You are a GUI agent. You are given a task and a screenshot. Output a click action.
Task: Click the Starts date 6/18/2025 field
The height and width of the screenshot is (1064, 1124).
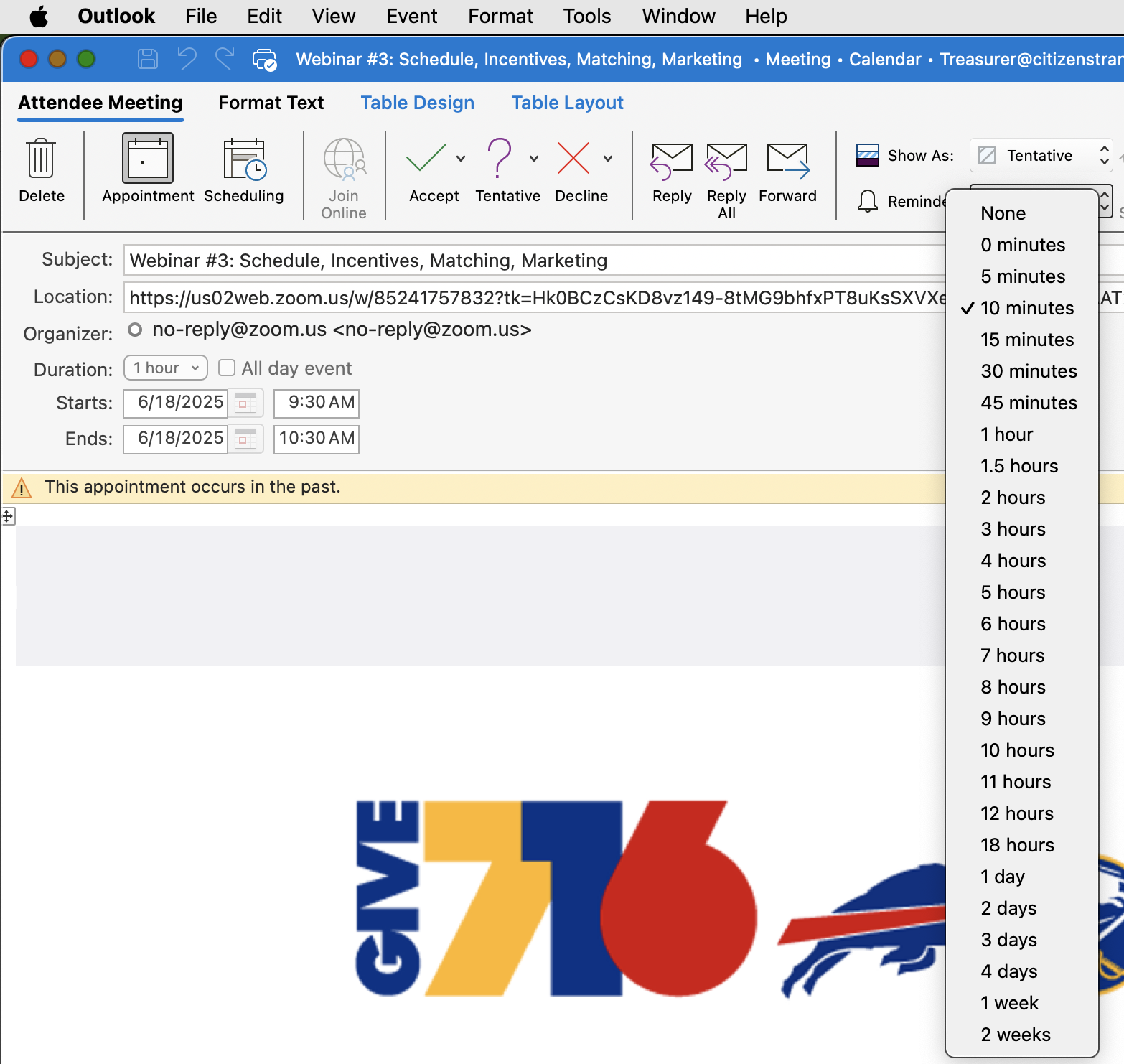[x=176, y=403]
